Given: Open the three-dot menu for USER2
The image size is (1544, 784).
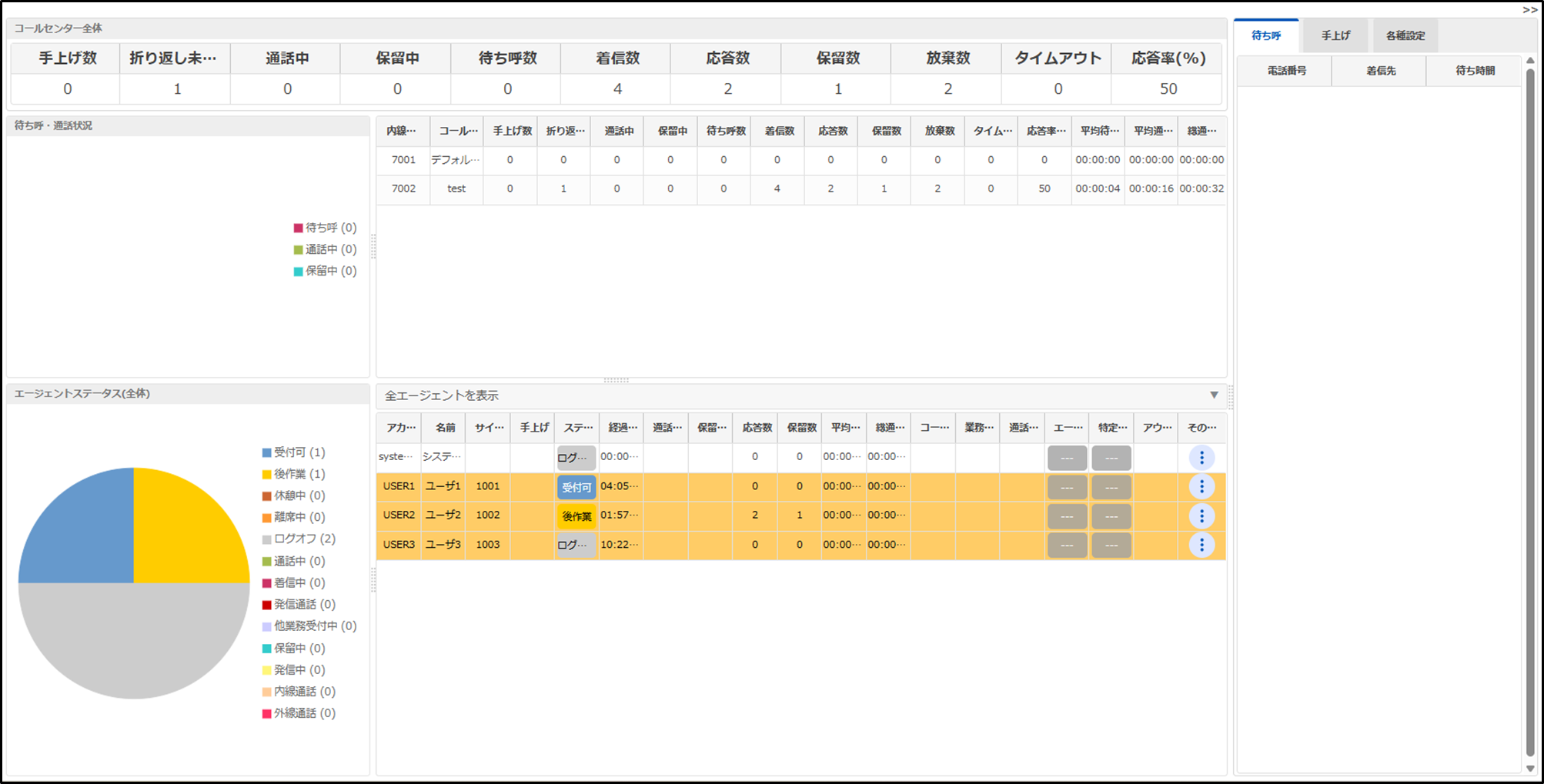Looking at the screenshot, I should [x=1201, y=516].
